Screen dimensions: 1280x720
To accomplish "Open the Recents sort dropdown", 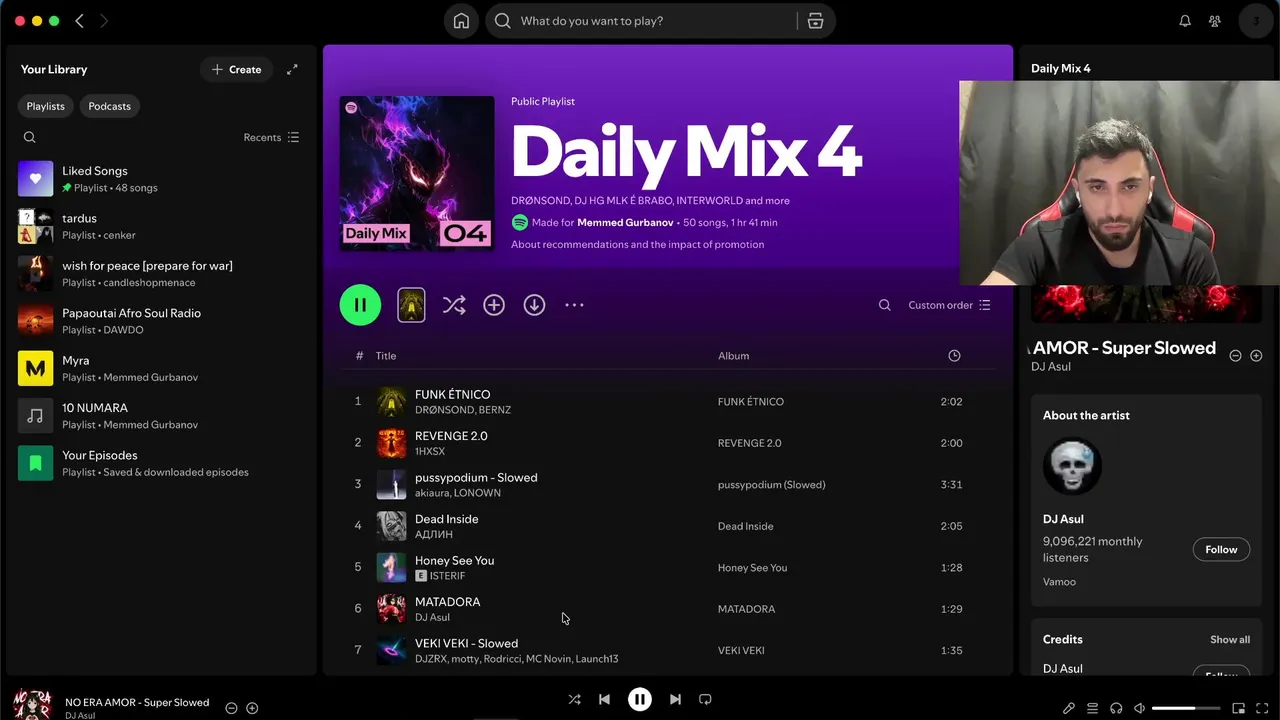I will tap(271, 137).
